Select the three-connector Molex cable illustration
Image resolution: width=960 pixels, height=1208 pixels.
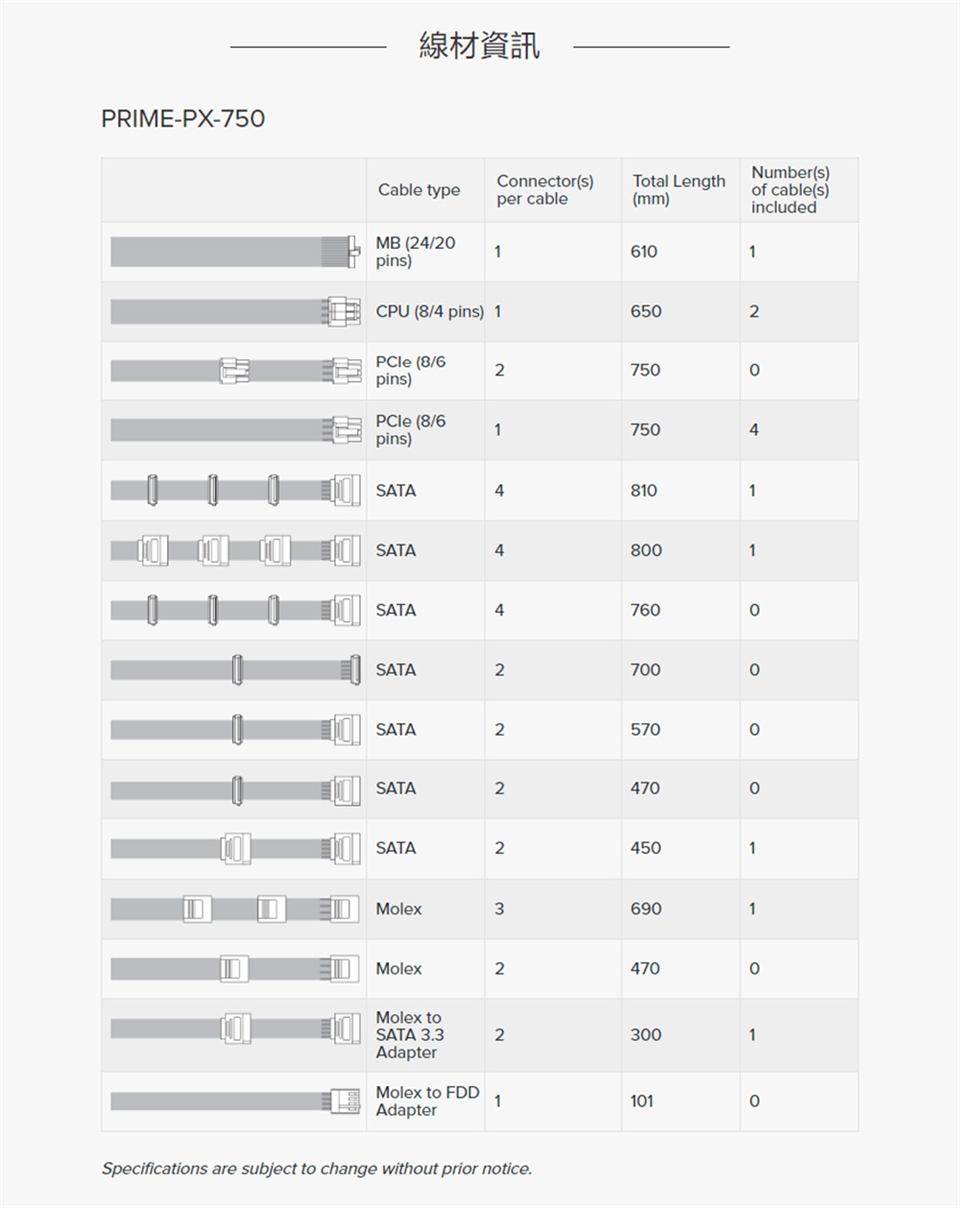pyautogui.click(x=234, y=909)
